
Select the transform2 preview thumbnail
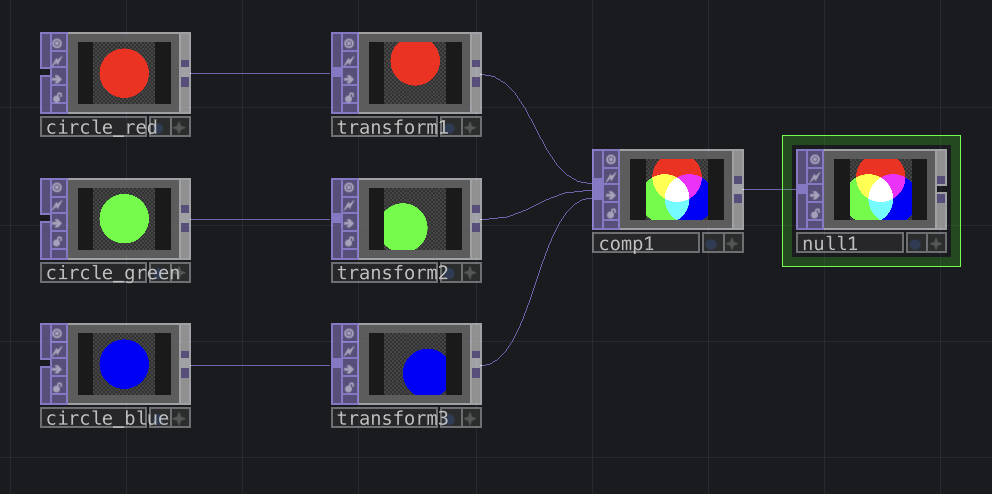[415, 219]
